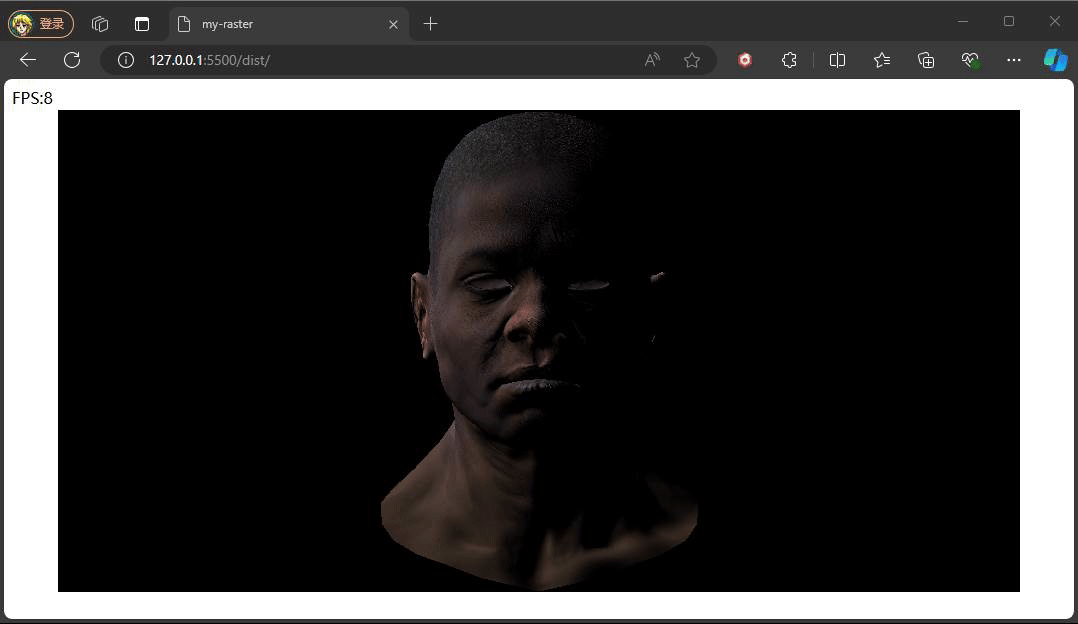1078x624 pixels.
Task: Launch the Copilot sidebar
Action: click(1055, 60)
